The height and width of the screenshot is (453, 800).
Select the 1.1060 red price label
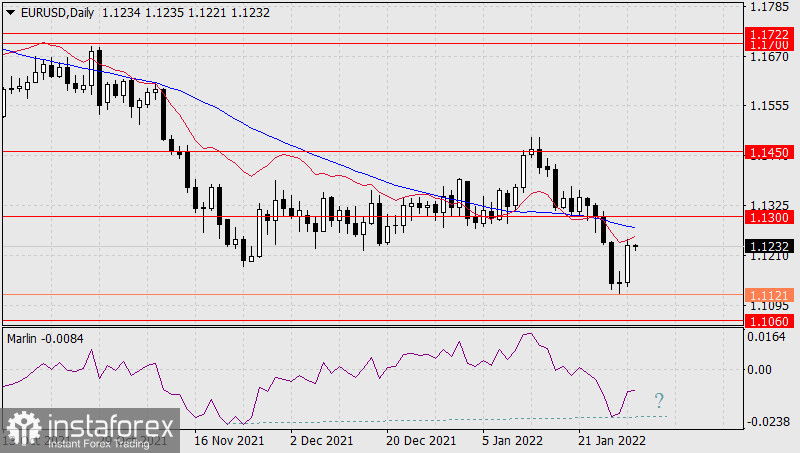[770, 320]
